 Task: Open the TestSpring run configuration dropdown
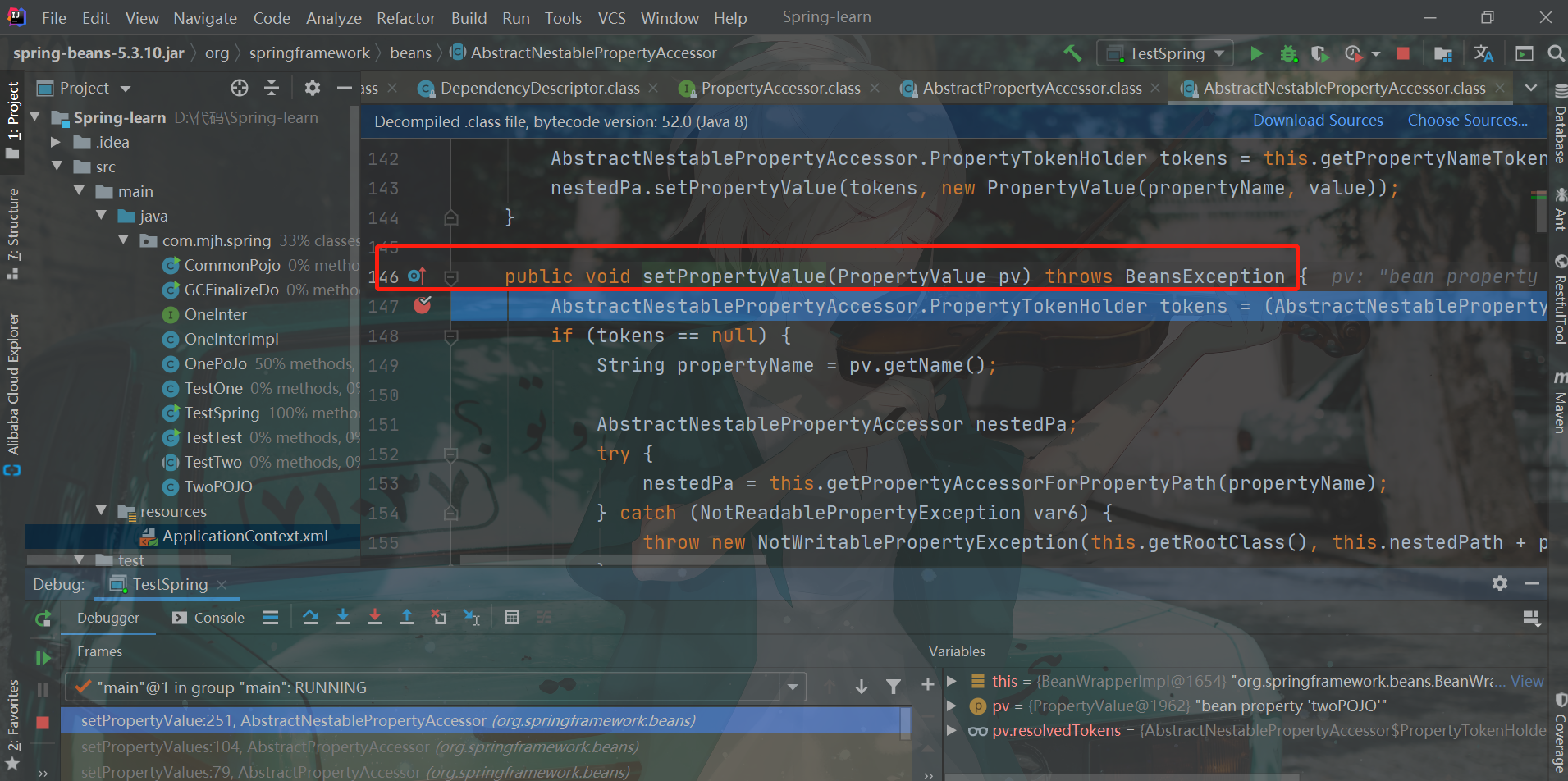click(1165, 53)
